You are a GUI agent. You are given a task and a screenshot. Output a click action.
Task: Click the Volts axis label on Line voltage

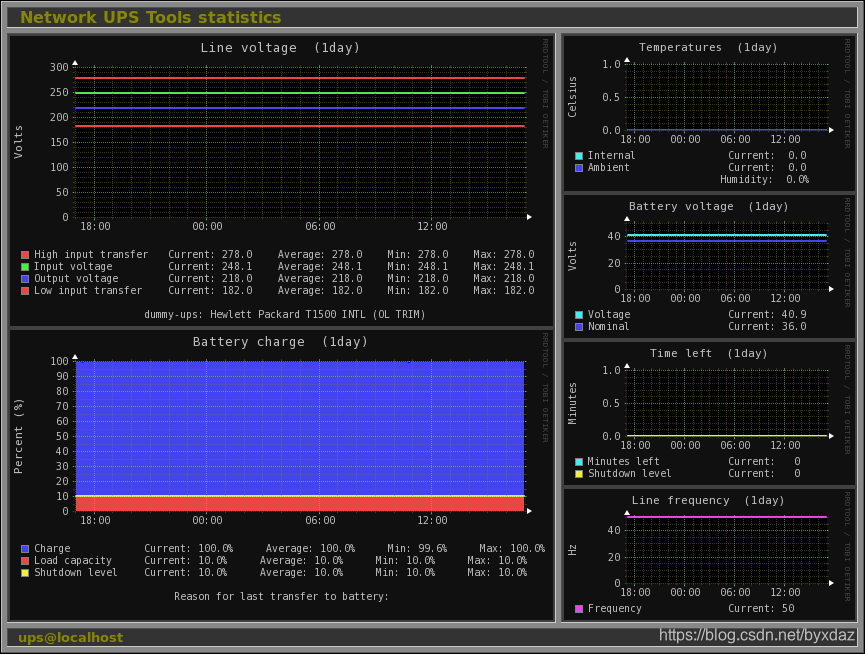[x=18, y=142]
